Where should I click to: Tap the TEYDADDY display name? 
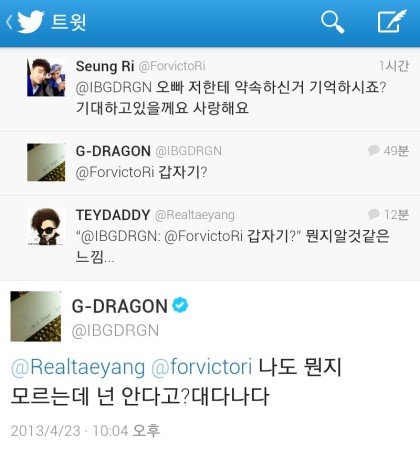(113, 215)
